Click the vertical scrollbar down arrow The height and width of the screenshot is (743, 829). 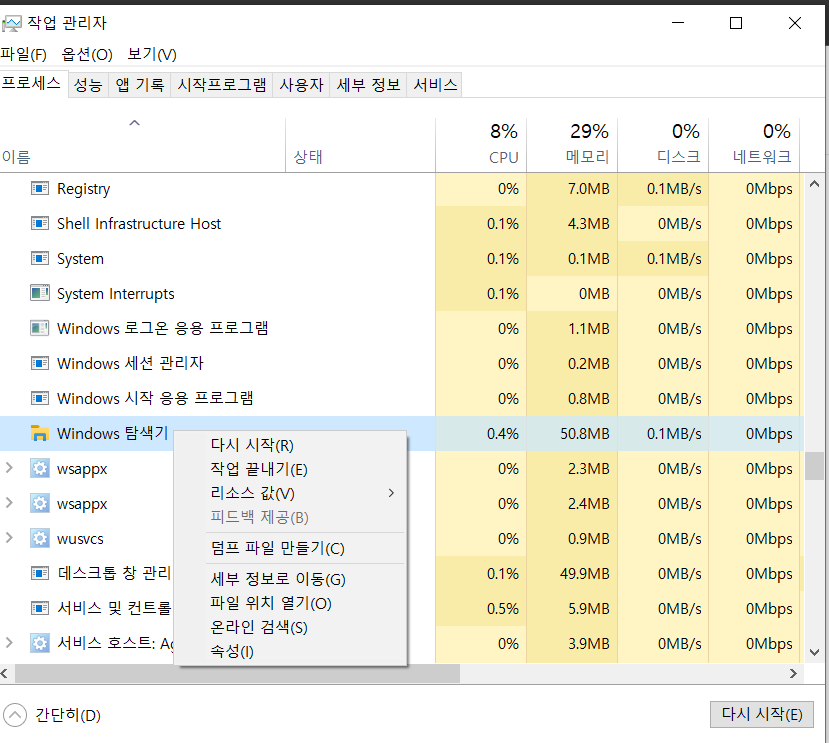tap(814, 653)
